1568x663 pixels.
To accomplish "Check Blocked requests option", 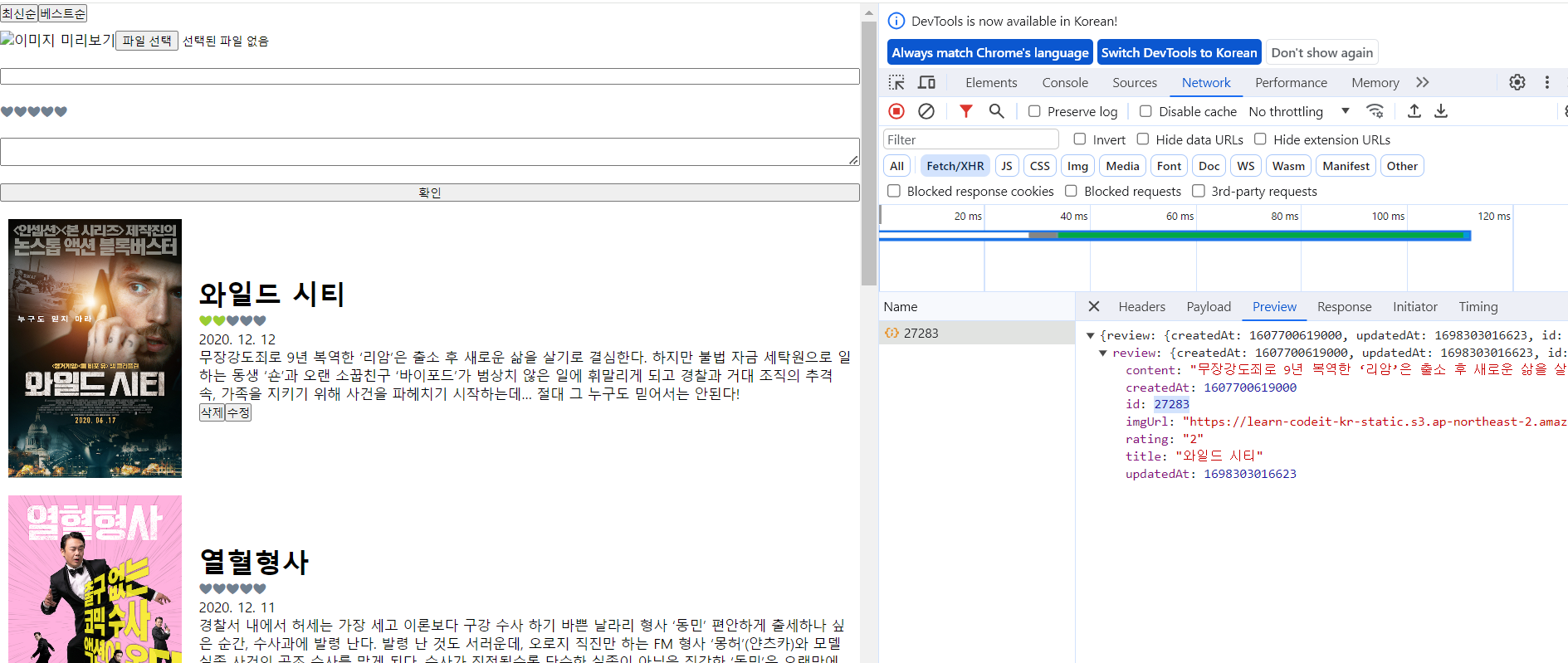I will click(x=1071, y=191).
